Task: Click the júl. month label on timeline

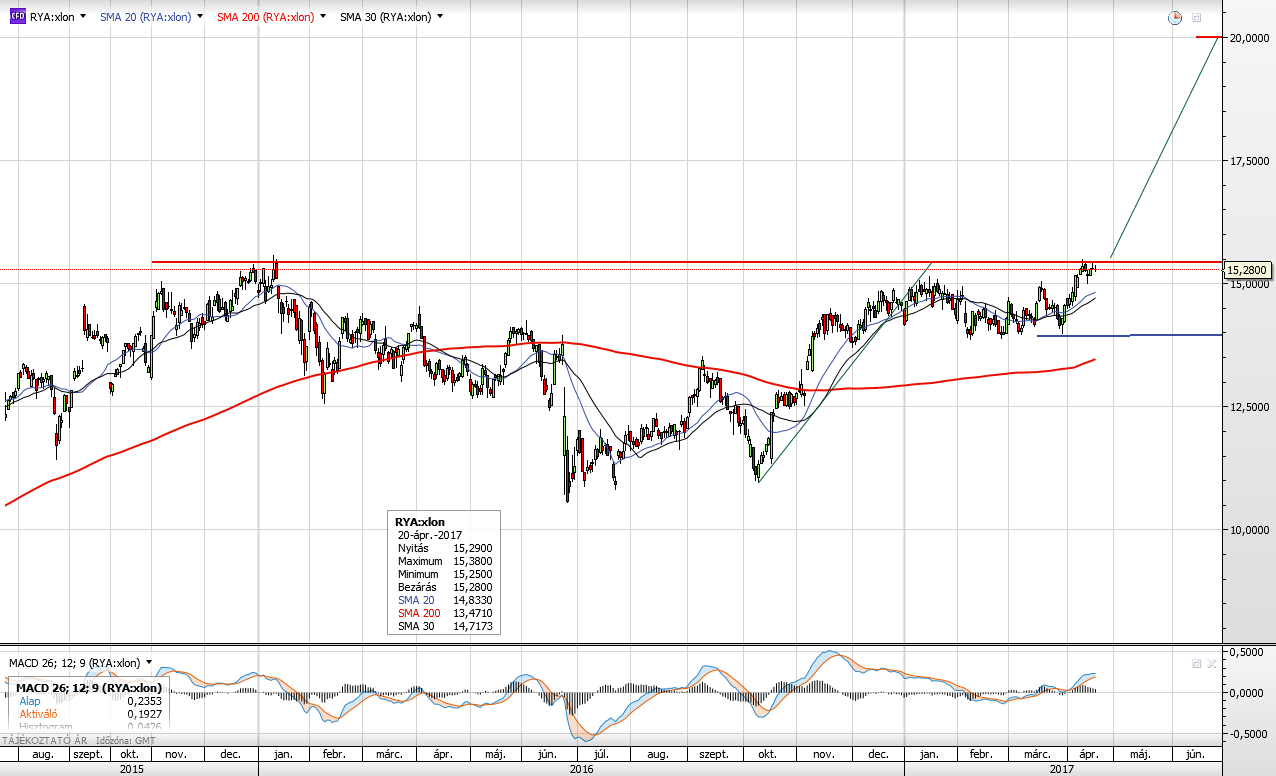Action: pyautogui.click(x=603, y=754)
